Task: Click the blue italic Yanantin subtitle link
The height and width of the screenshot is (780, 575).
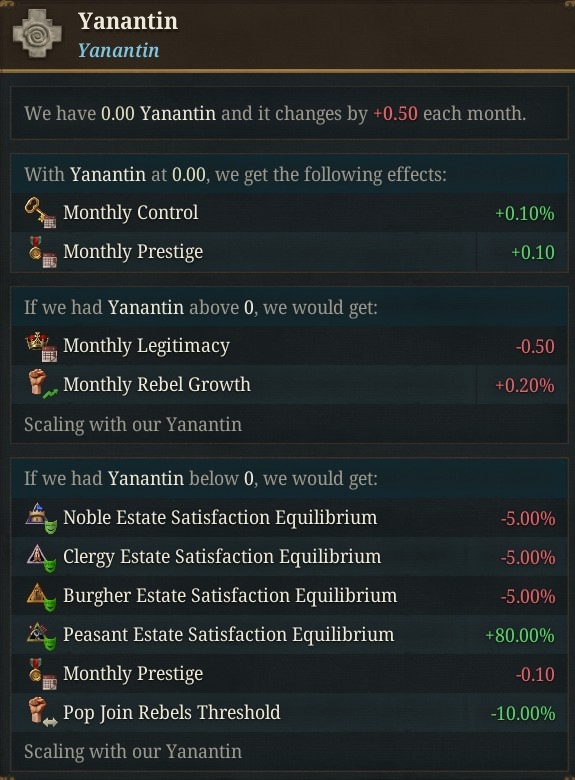Action: (x=118, y=50)
